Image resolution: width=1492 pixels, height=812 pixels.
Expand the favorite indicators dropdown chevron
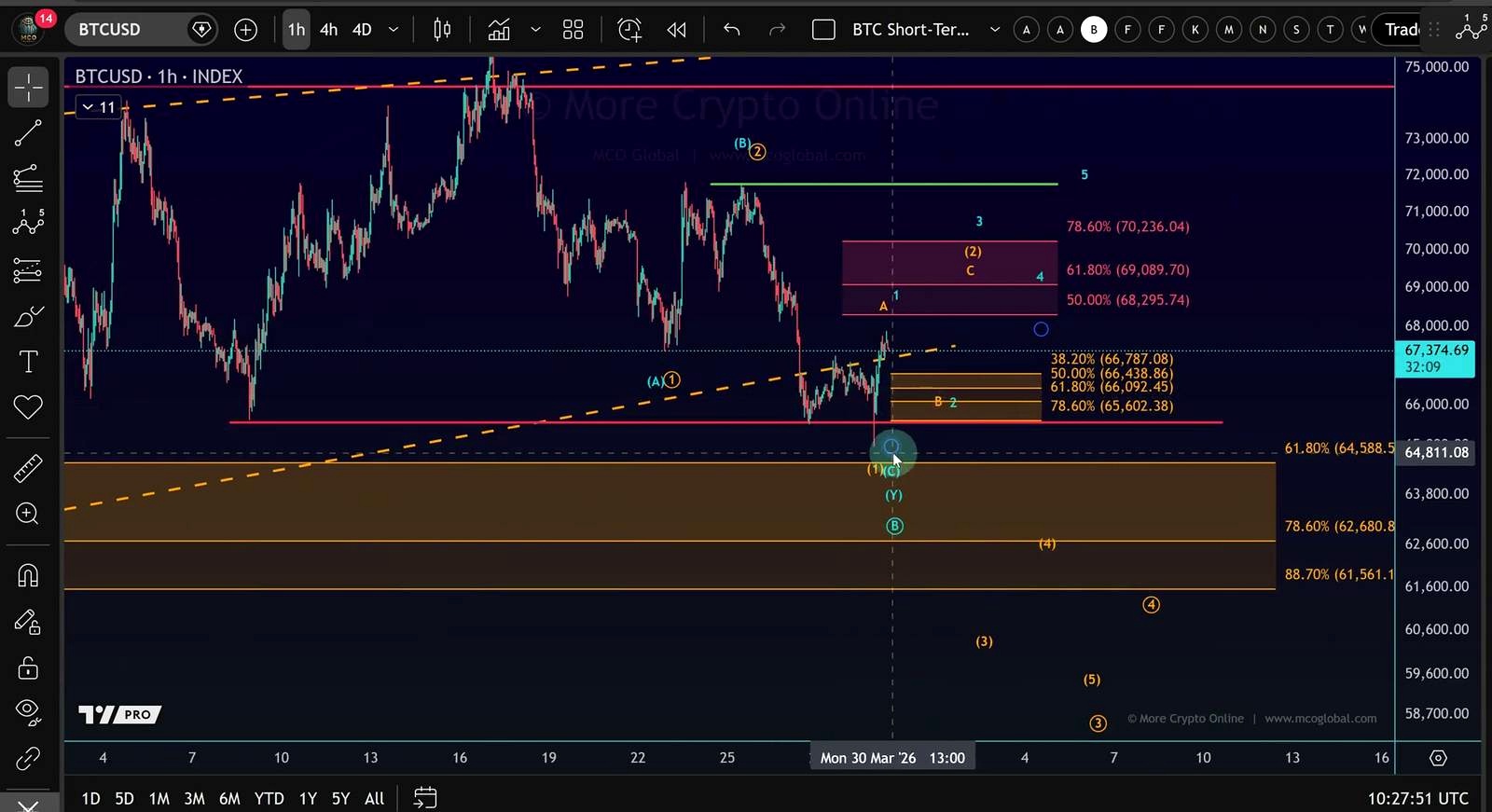(x=535, y=30)
